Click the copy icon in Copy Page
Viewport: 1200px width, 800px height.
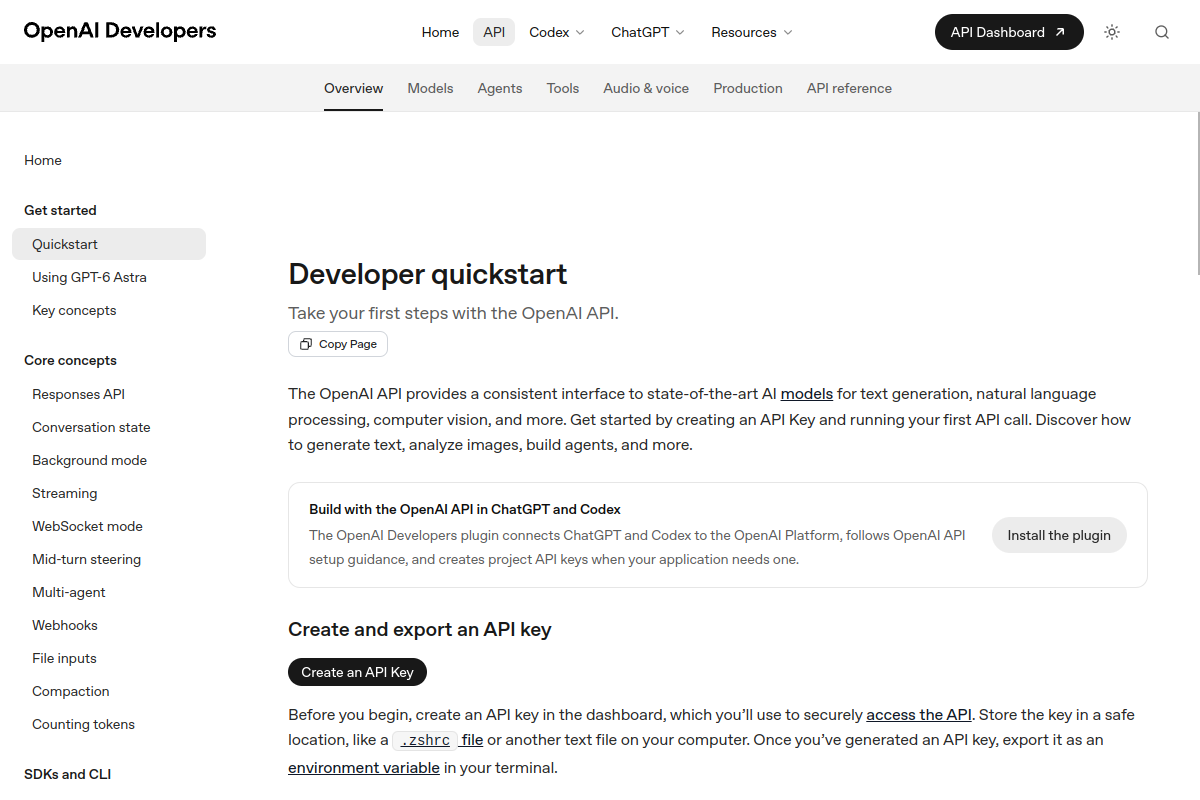pos(306,344)
